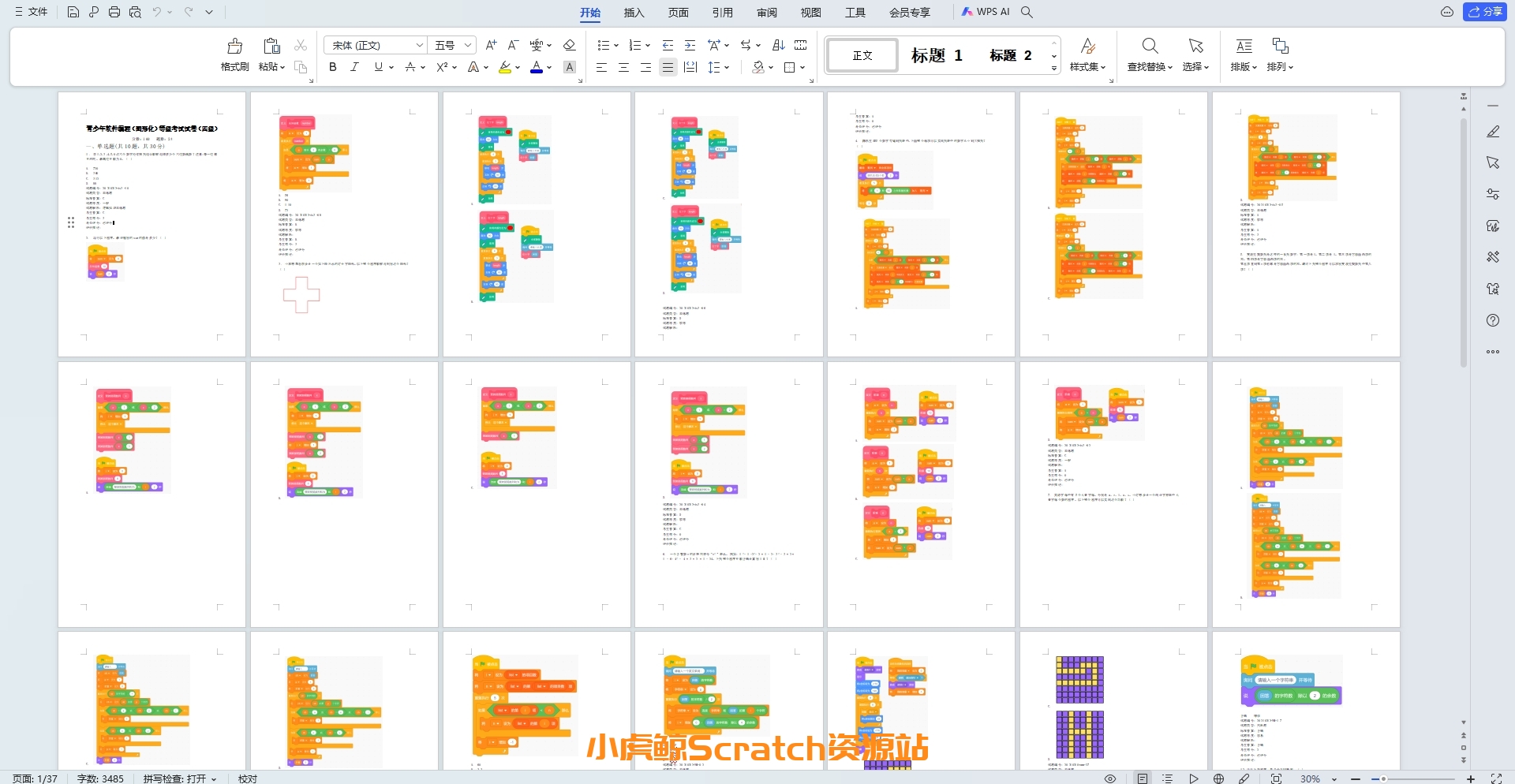Center align text
The image size is (1515, 784).
pyautogui.click(x=623, y=67)
